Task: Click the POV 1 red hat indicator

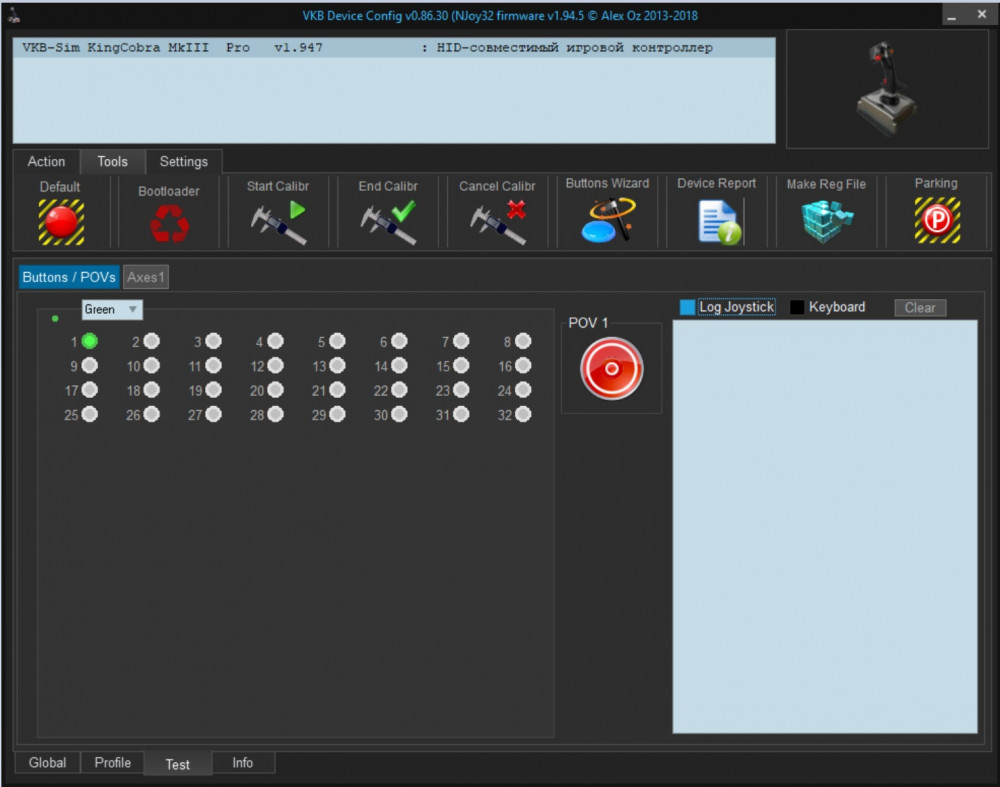Action: (x=612, y=369)
